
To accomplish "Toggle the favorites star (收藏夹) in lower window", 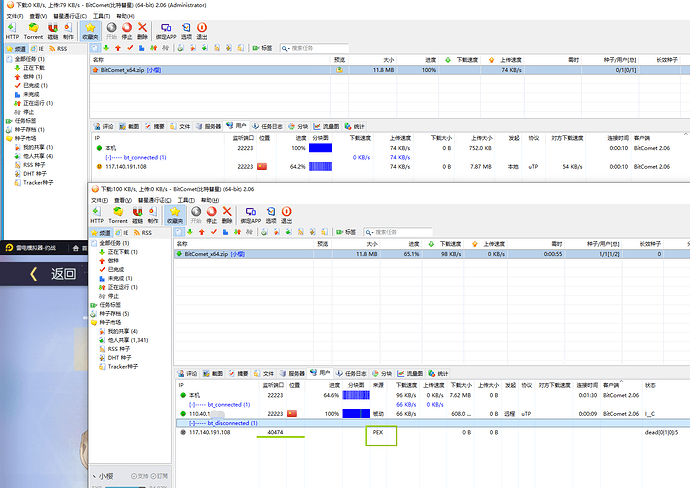I will (x=175, y=215).
